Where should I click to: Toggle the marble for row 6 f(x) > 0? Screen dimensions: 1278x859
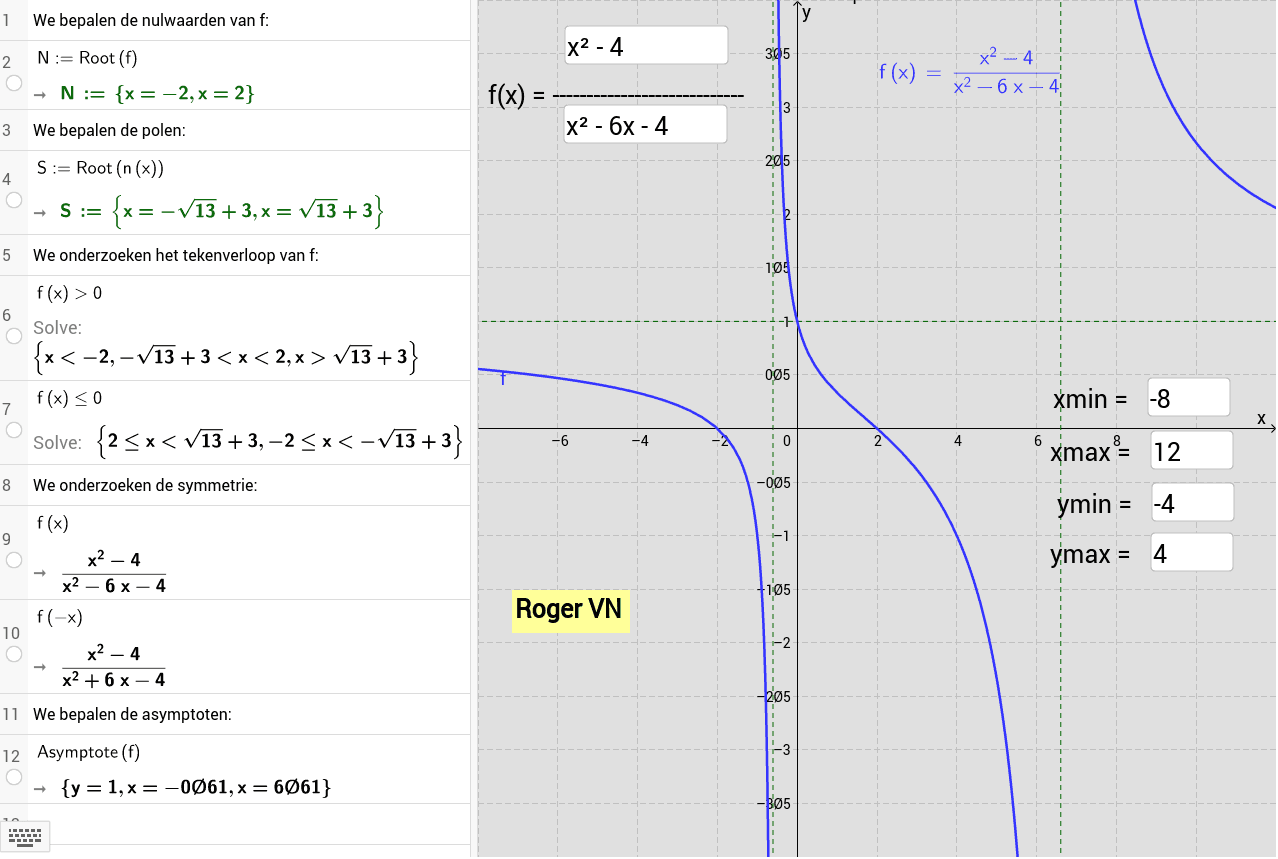[14, 336]
